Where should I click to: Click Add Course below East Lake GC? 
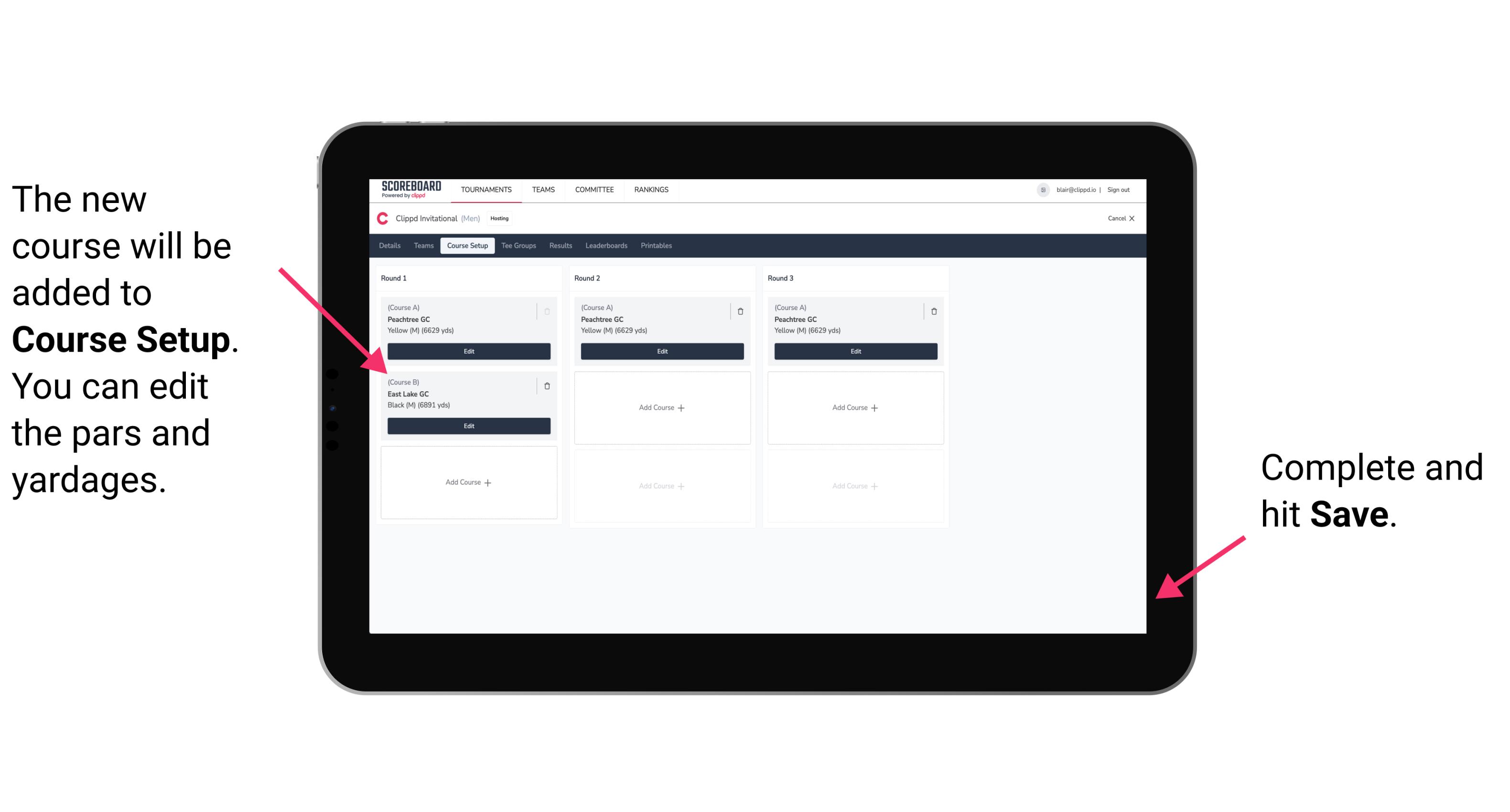click(x=468, y=482)
